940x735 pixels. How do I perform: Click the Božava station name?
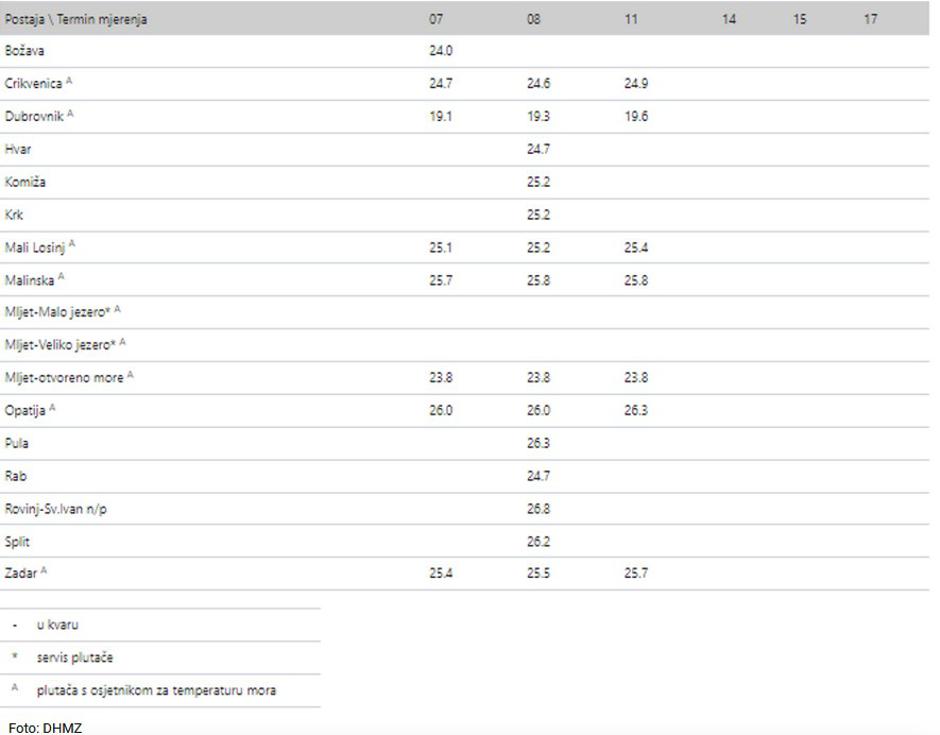click(x=25, y=50)
